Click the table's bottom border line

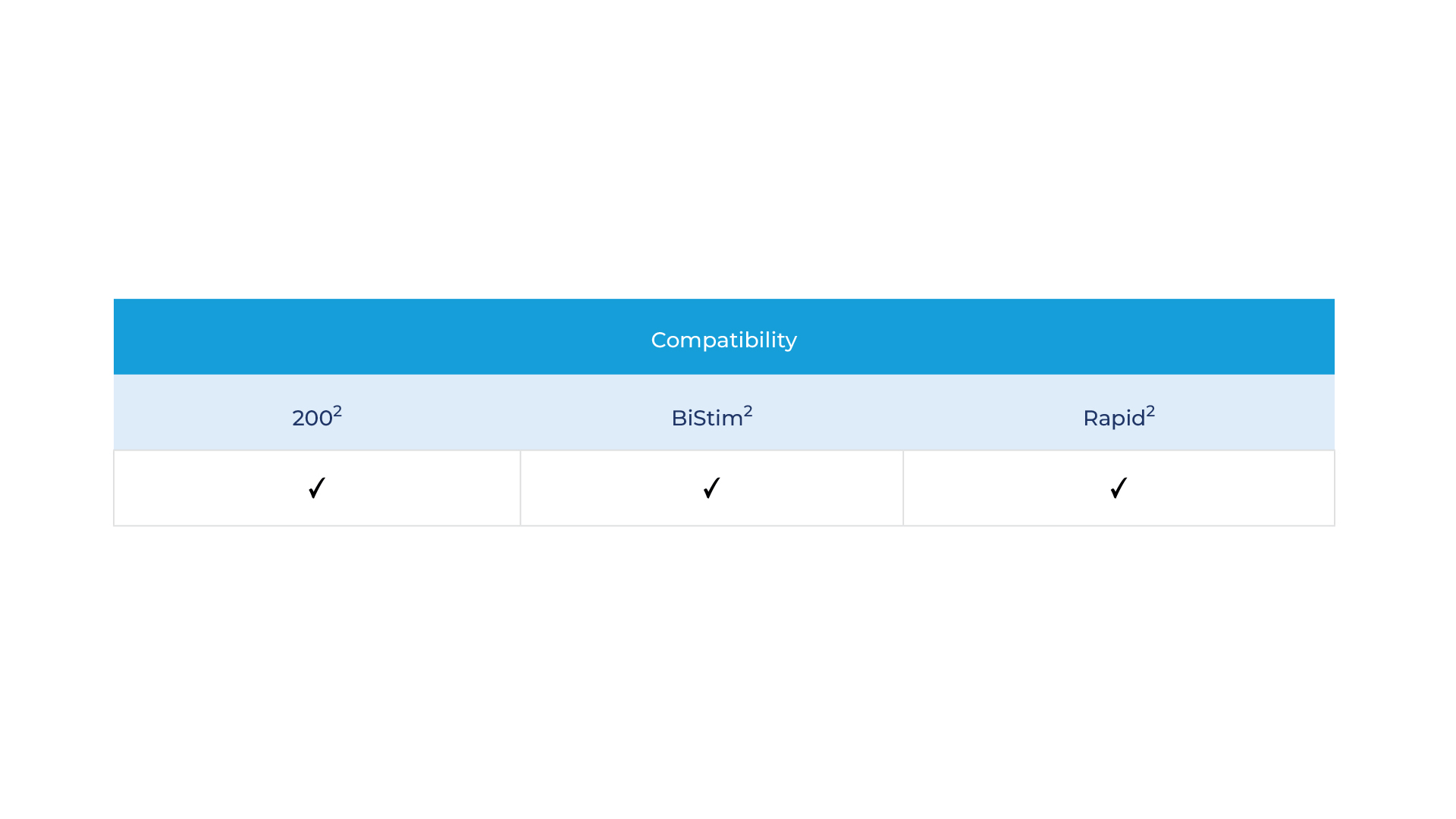[x=723, y=526]
